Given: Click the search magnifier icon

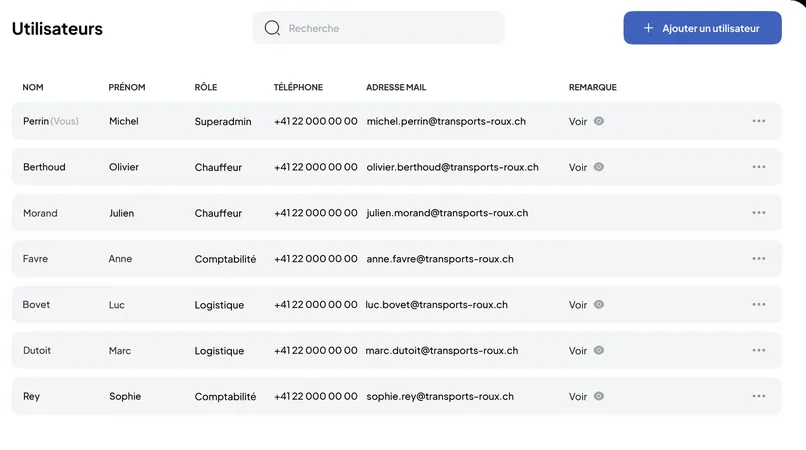Looking at the screenshot, I should coord(272,28).
